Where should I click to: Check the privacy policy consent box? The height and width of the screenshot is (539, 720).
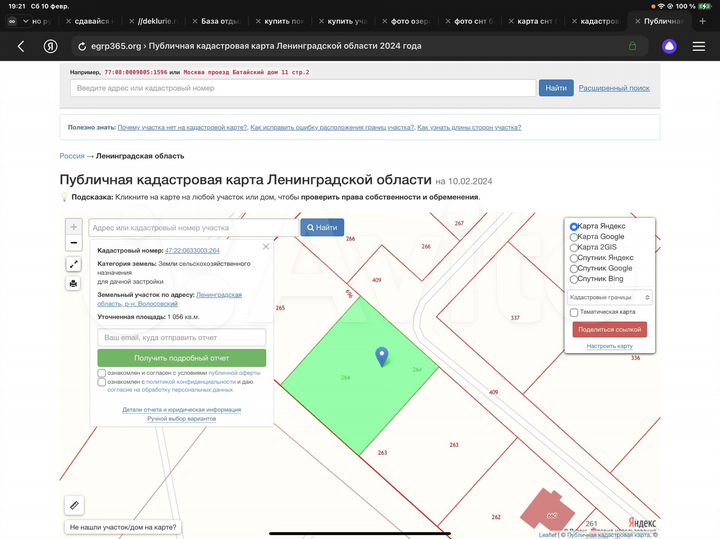click(101, 382)
